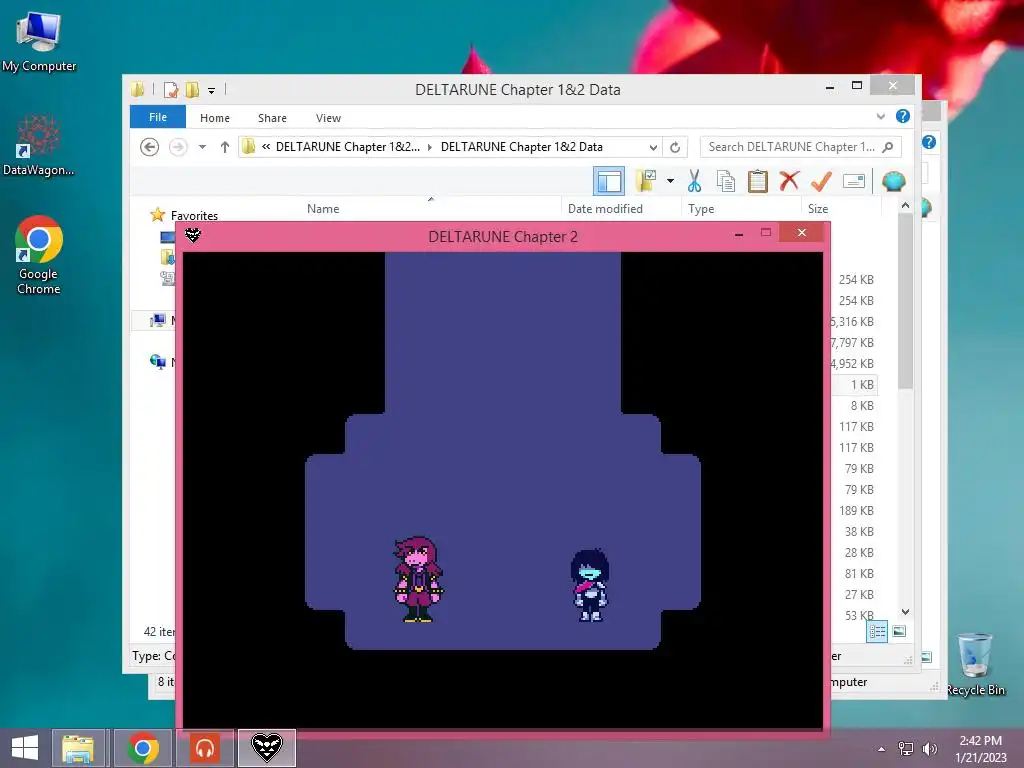Click the DELTARUNE Chapter 1&2... parent breadcrumb

click(x=347, y=147)
